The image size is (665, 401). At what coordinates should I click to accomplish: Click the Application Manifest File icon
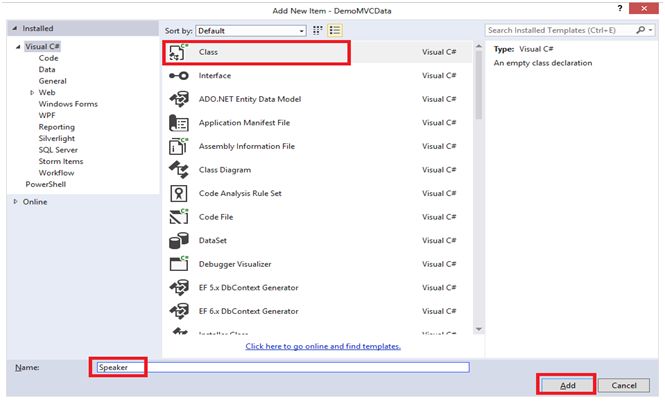tap(179, 123)
